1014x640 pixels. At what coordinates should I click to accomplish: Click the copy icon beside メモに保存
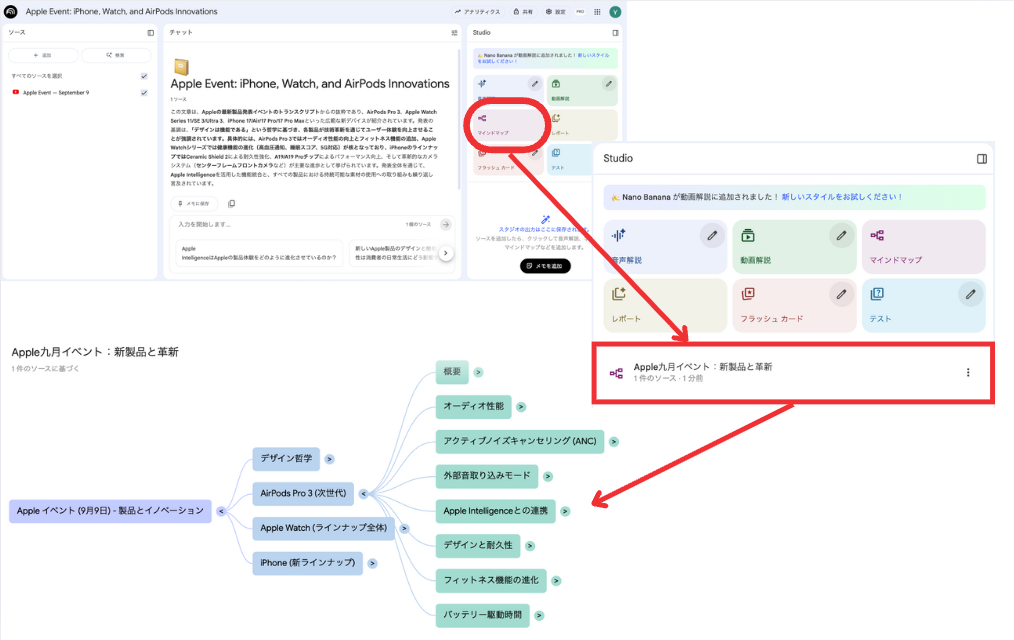coord(231,203)
